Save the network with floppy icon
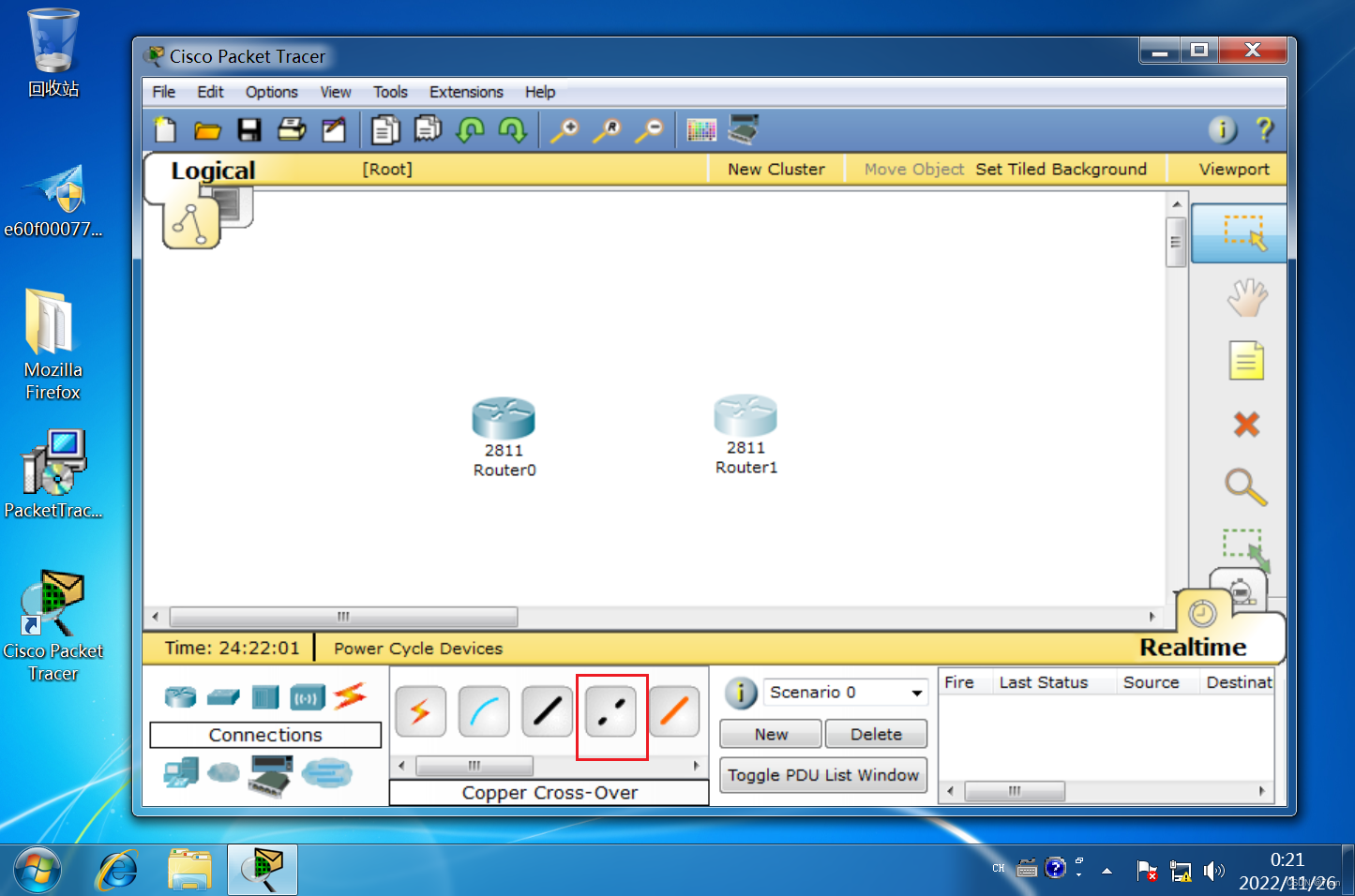 pos(249,129)
